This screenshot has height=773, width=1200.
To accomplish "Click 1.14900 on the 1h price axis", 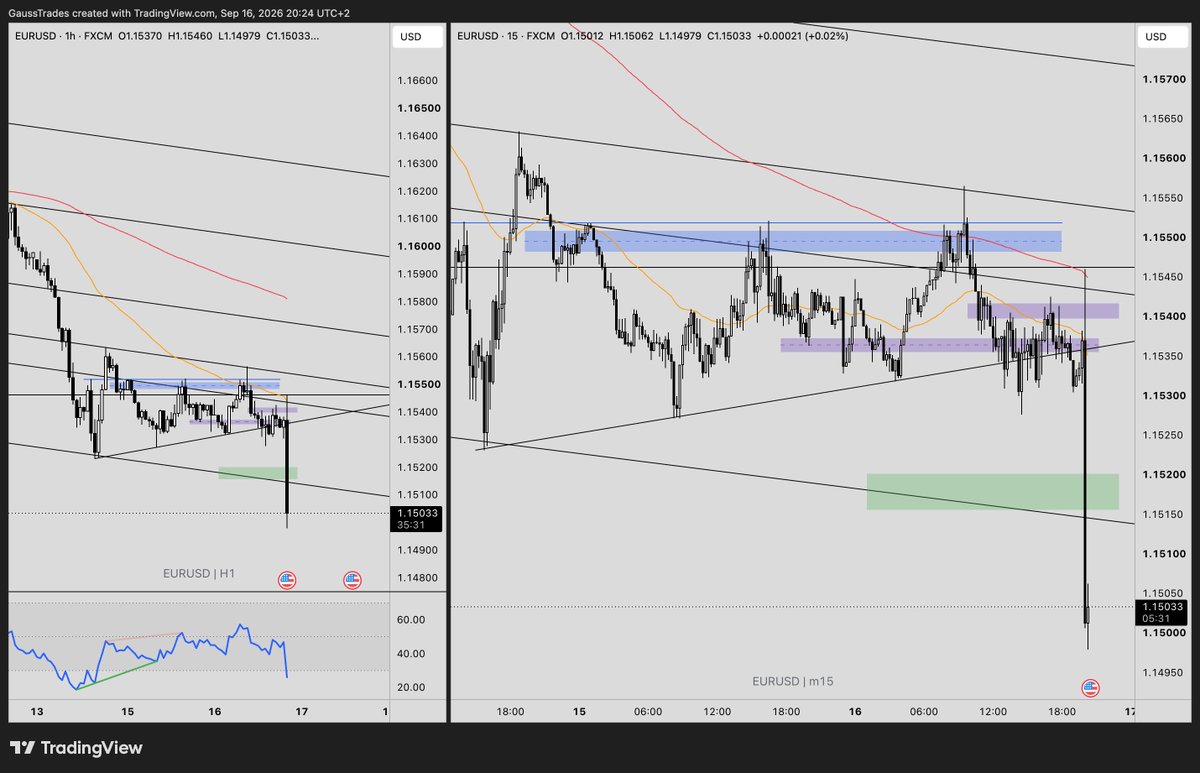I will [417, 550].
